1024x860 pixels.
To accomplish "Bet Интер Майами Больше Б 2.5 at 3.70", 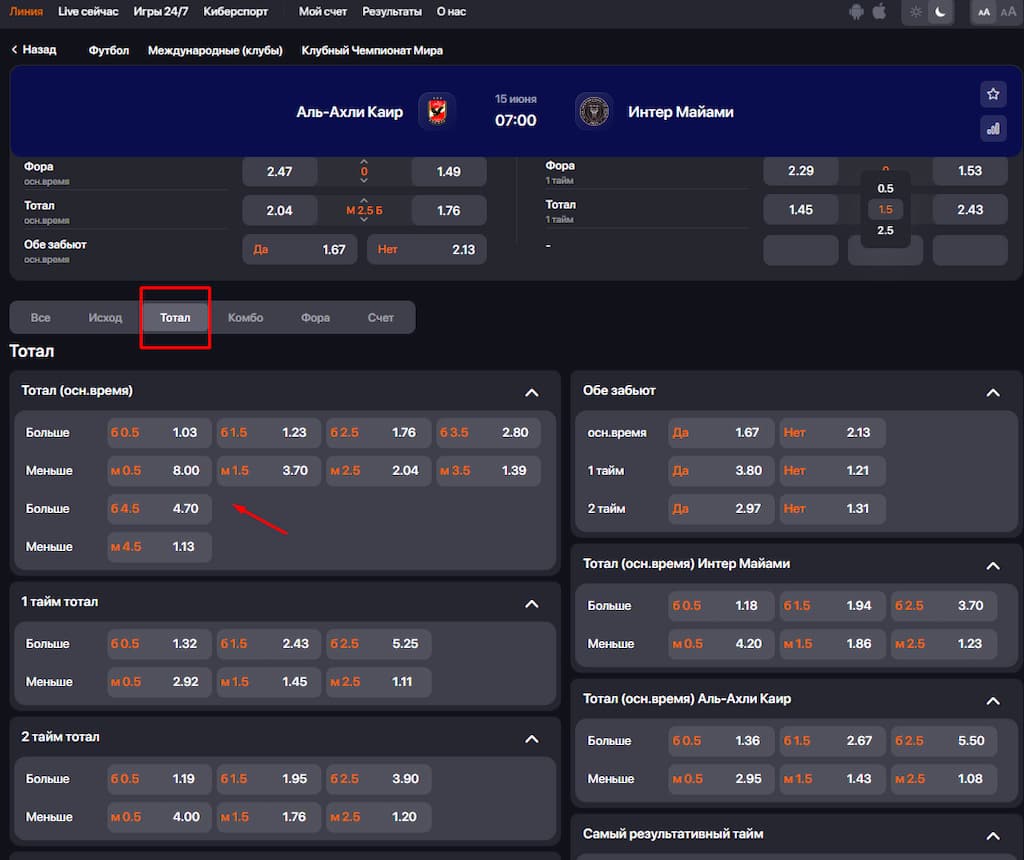I will (944, 605).
